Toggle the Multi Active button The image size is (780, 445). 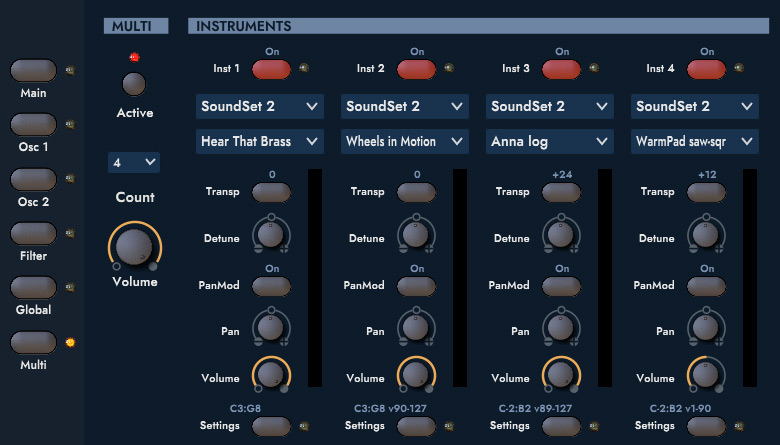pos(134,84)
